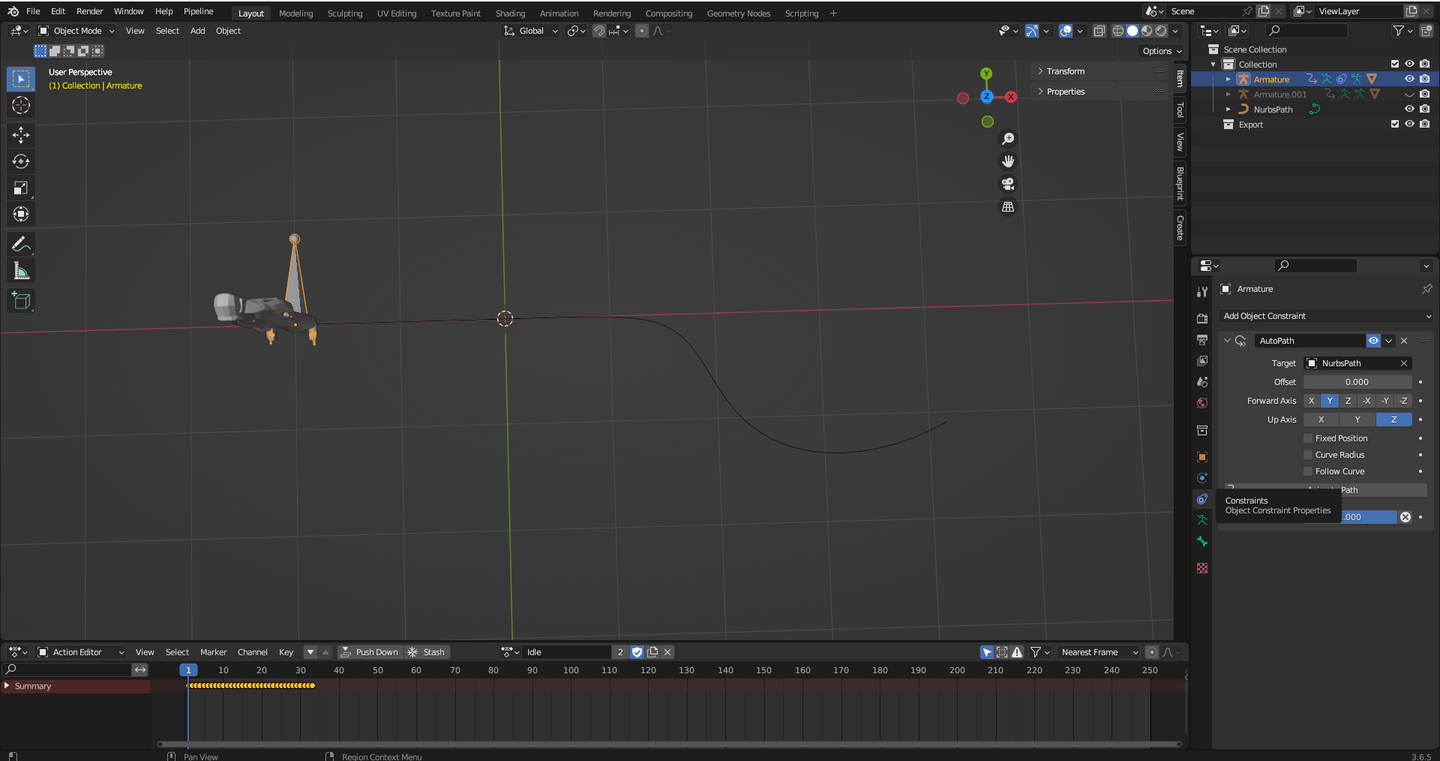
Task: Open the Add Object Constraint dropdown
Action: point(1326,316)
